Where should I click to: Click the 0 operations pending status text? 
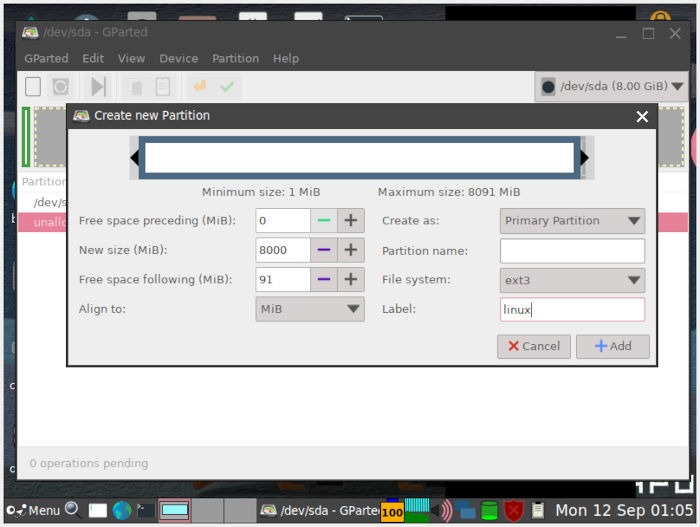coord(89,463)
